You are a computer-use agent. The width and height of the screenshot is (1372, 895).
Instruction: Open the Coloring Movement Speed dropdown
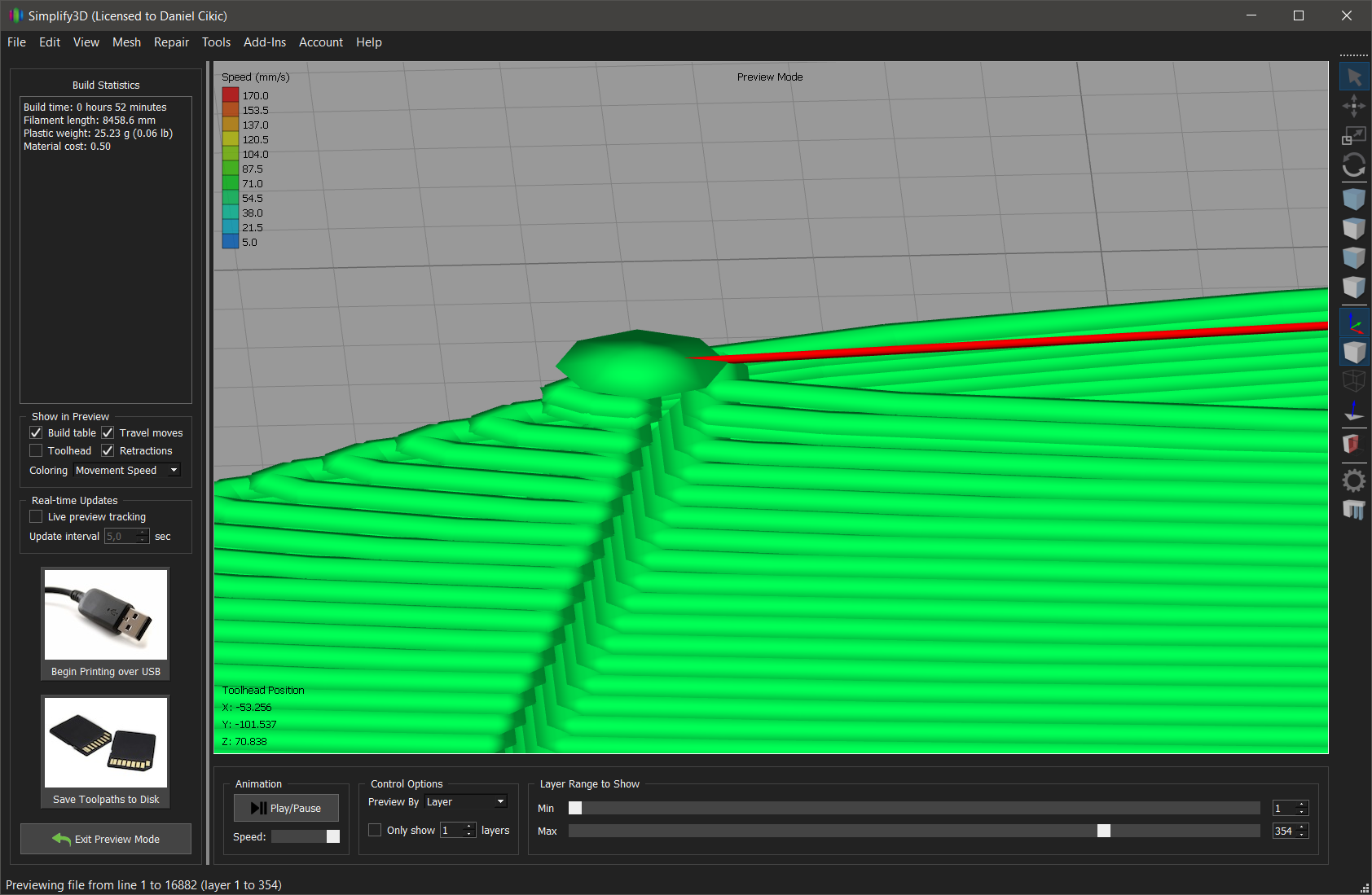click(126, 470)
